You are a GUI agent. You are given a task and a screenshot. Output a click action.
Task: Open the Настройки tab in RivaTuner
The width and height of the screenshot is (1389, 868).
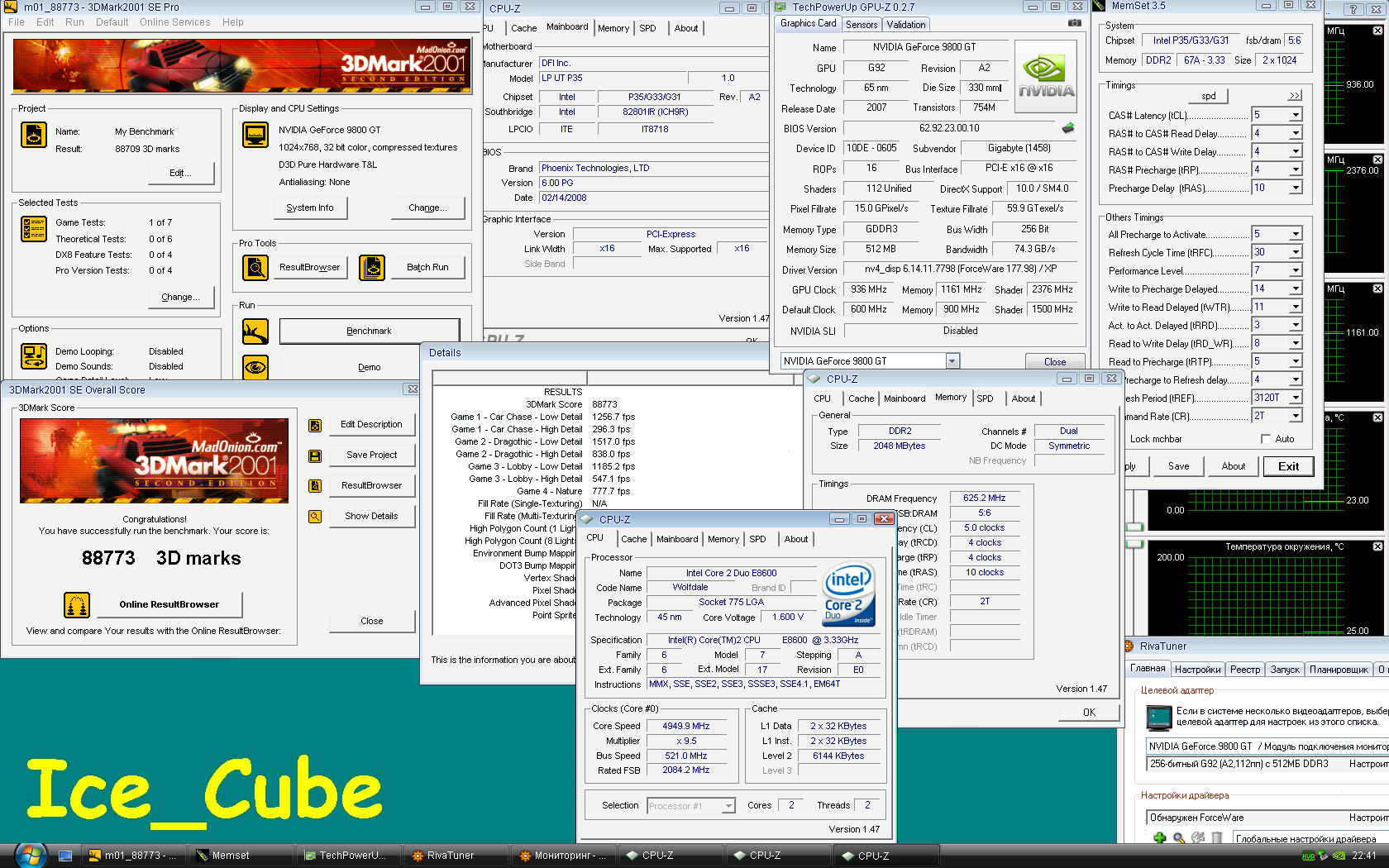[1197, 670]
